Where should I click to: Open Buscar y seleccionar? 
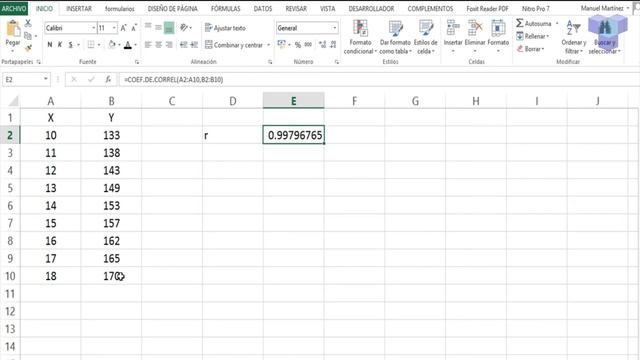[x=604, y=37]
